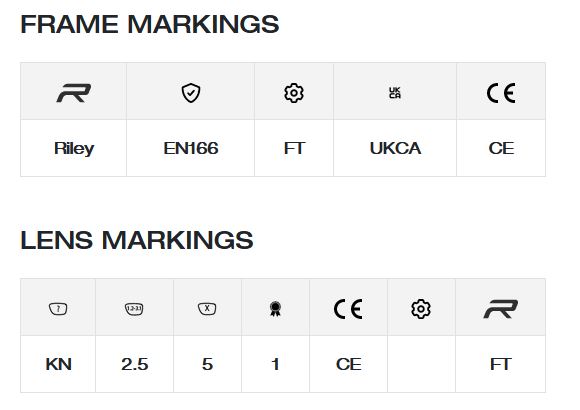Click the gear icon in lens markings
Screen dimensions: 580x410
tap(421, 309)
